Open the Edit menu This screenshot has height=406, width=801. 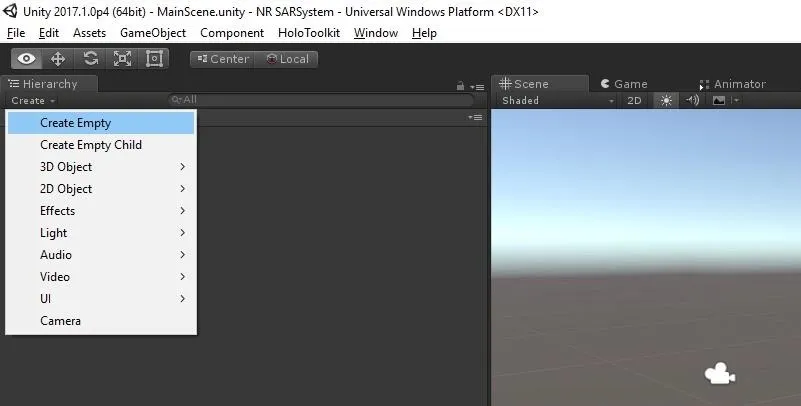tap(49, 33)
